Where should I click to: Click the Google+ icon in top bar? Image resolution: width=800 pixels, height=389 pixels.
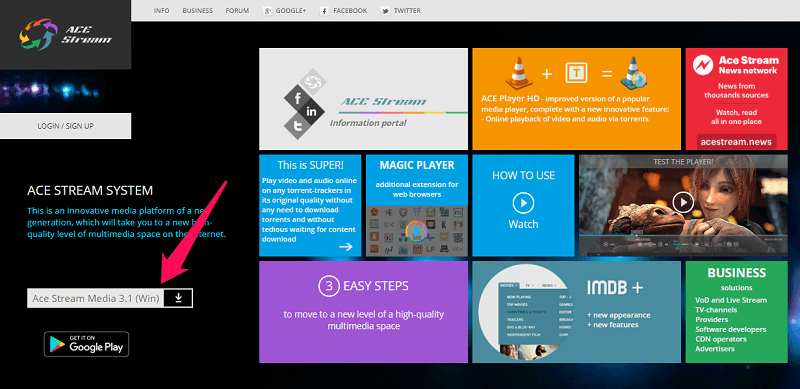267,11
